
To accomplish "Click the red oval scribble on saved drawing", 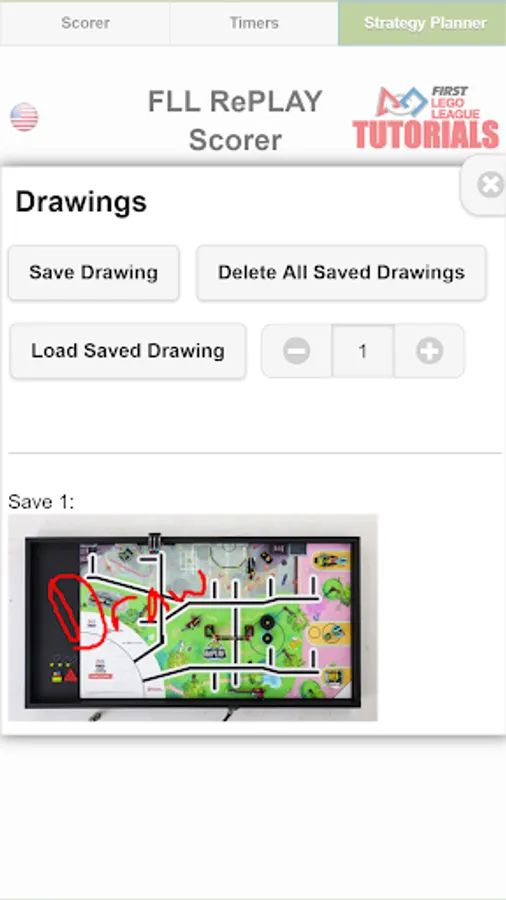I will 63,609.
